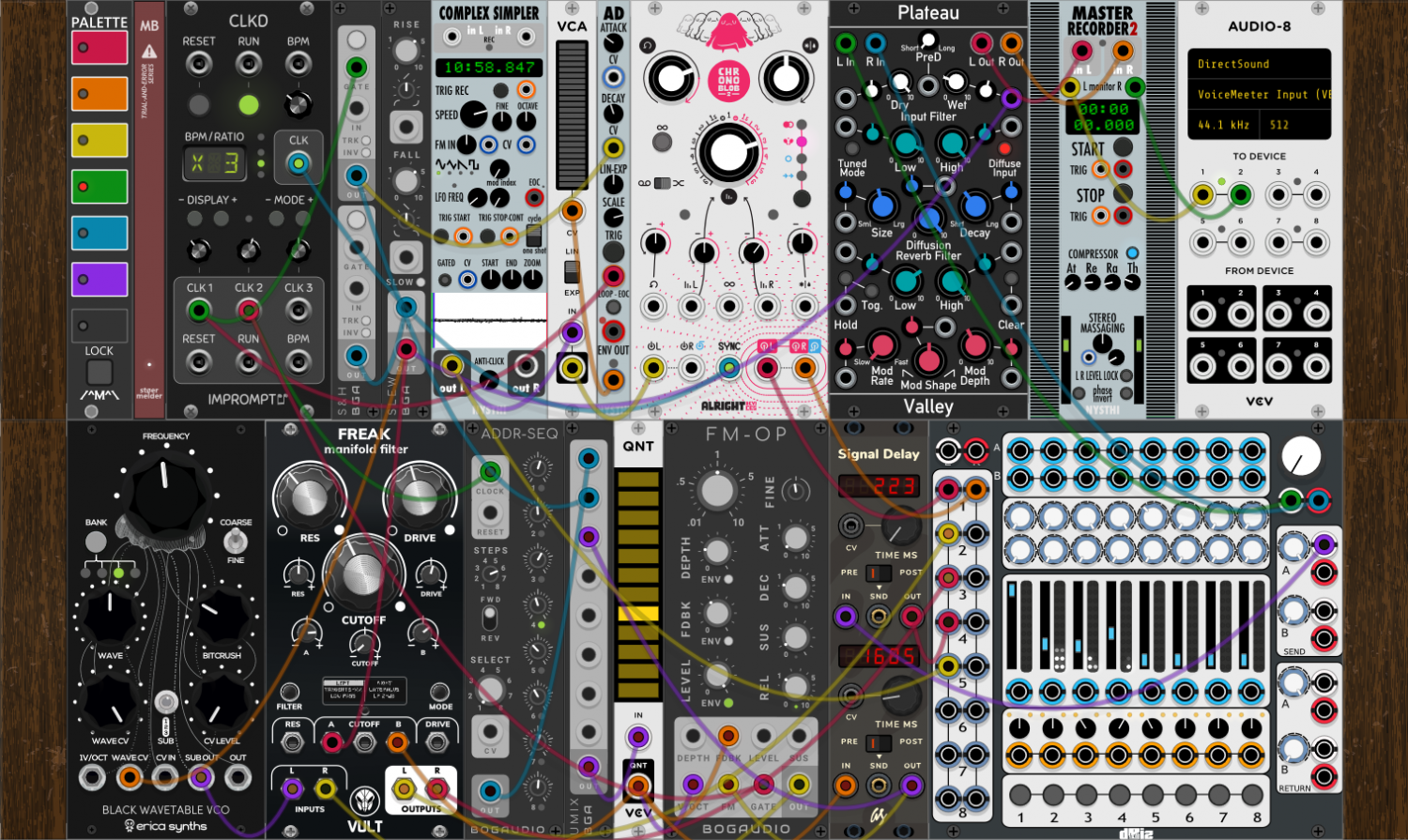Click the TRIG button on AD envelope
Image resolution: width=1408 pixels, height=840 pixels.
pyautogui.click(x=613, y=252)
